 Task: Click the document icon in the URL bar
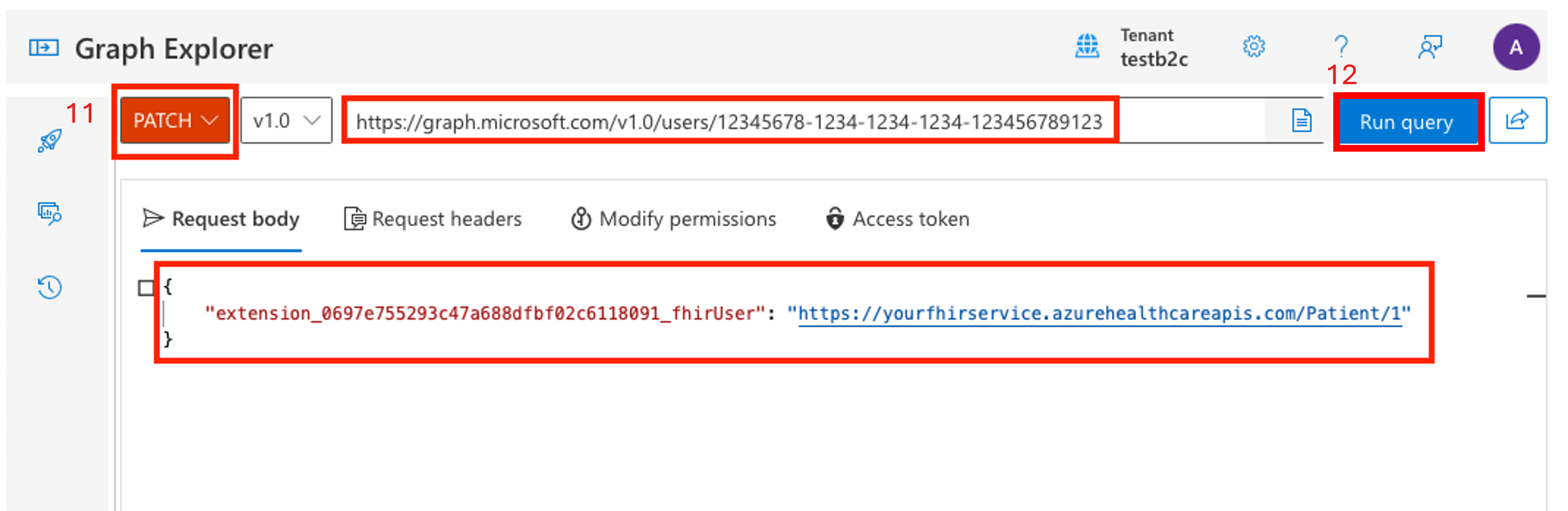(x=1301, y=121)
